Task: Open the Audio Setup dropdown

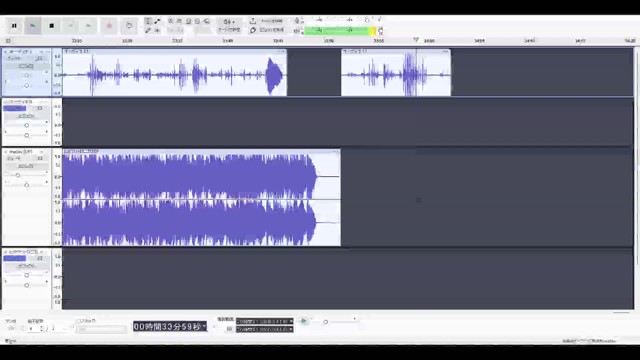Action: pyautogui.click(x=229, y=26)
